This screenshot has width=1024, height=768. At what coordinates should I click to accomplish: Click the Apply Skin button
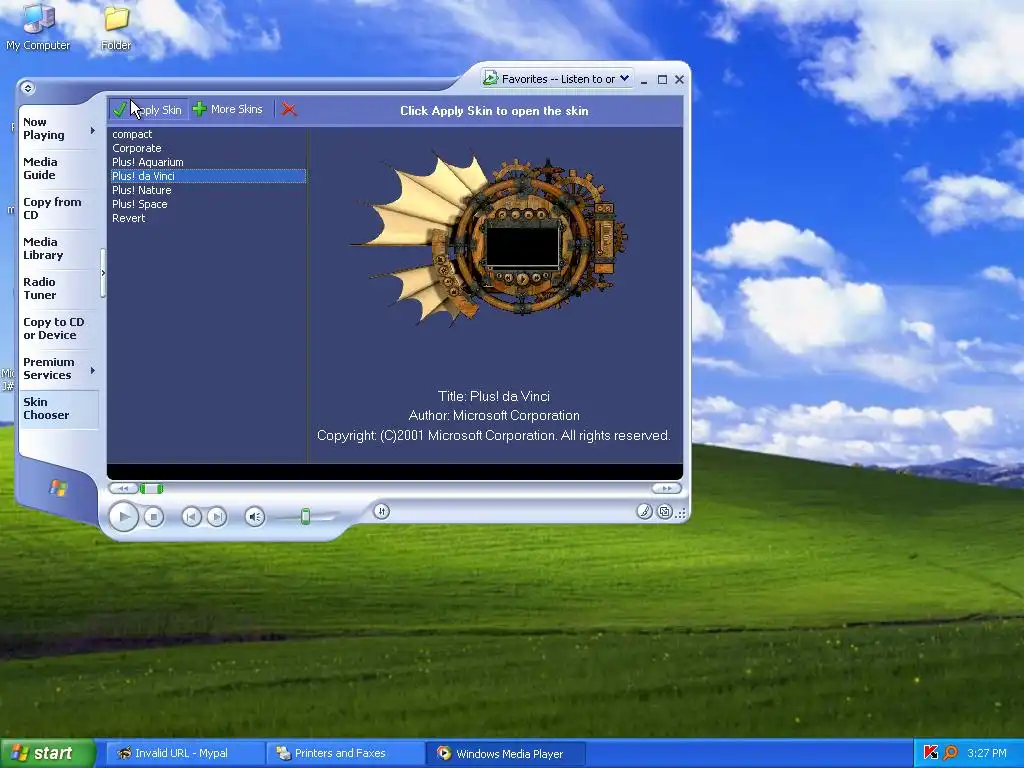pyautogui.click(x=148, y=110)
